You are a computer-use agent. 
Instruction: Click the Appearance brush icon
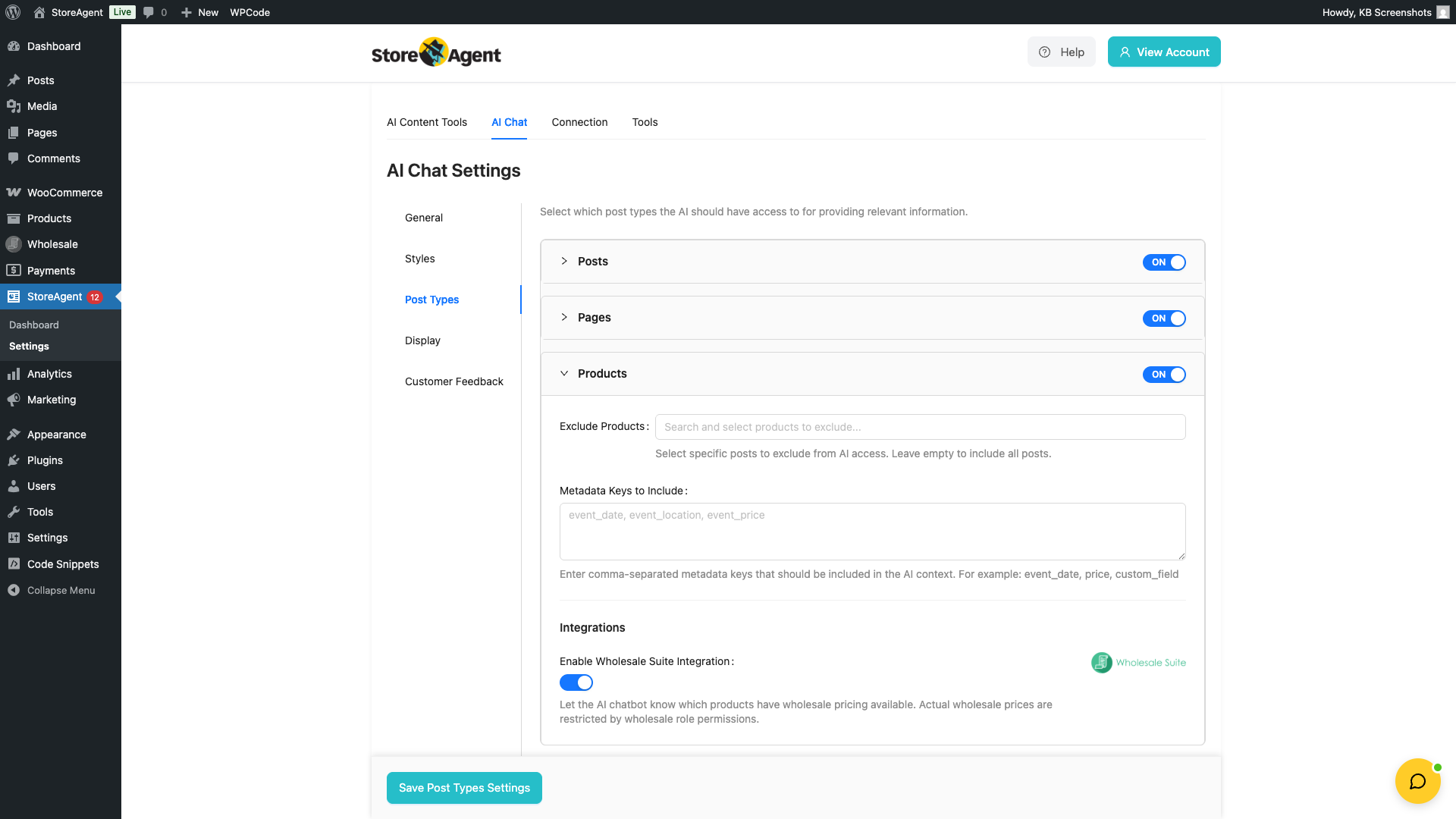click(14, 435)
